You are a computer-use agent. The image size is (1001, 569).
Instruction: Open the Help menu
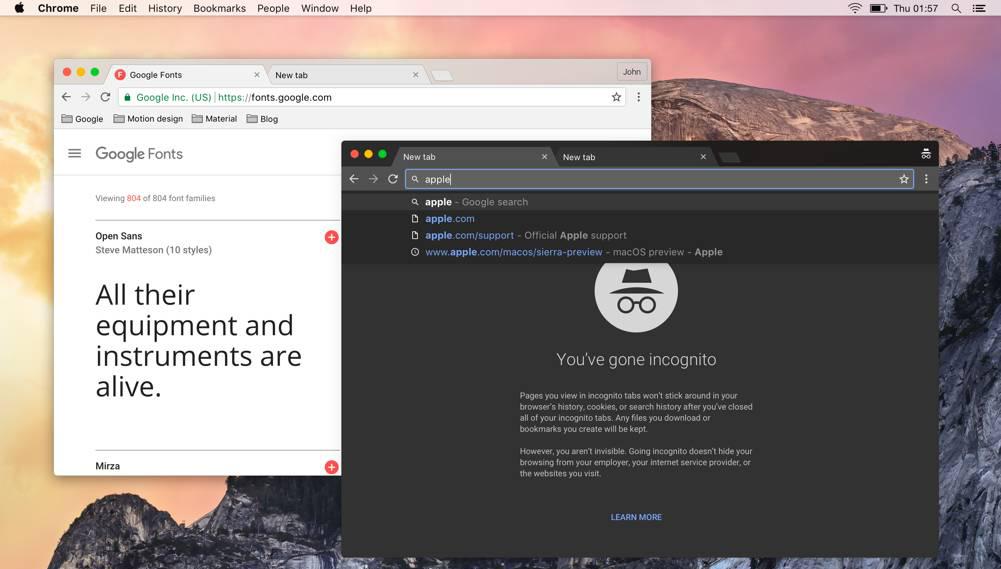point(361,8)
